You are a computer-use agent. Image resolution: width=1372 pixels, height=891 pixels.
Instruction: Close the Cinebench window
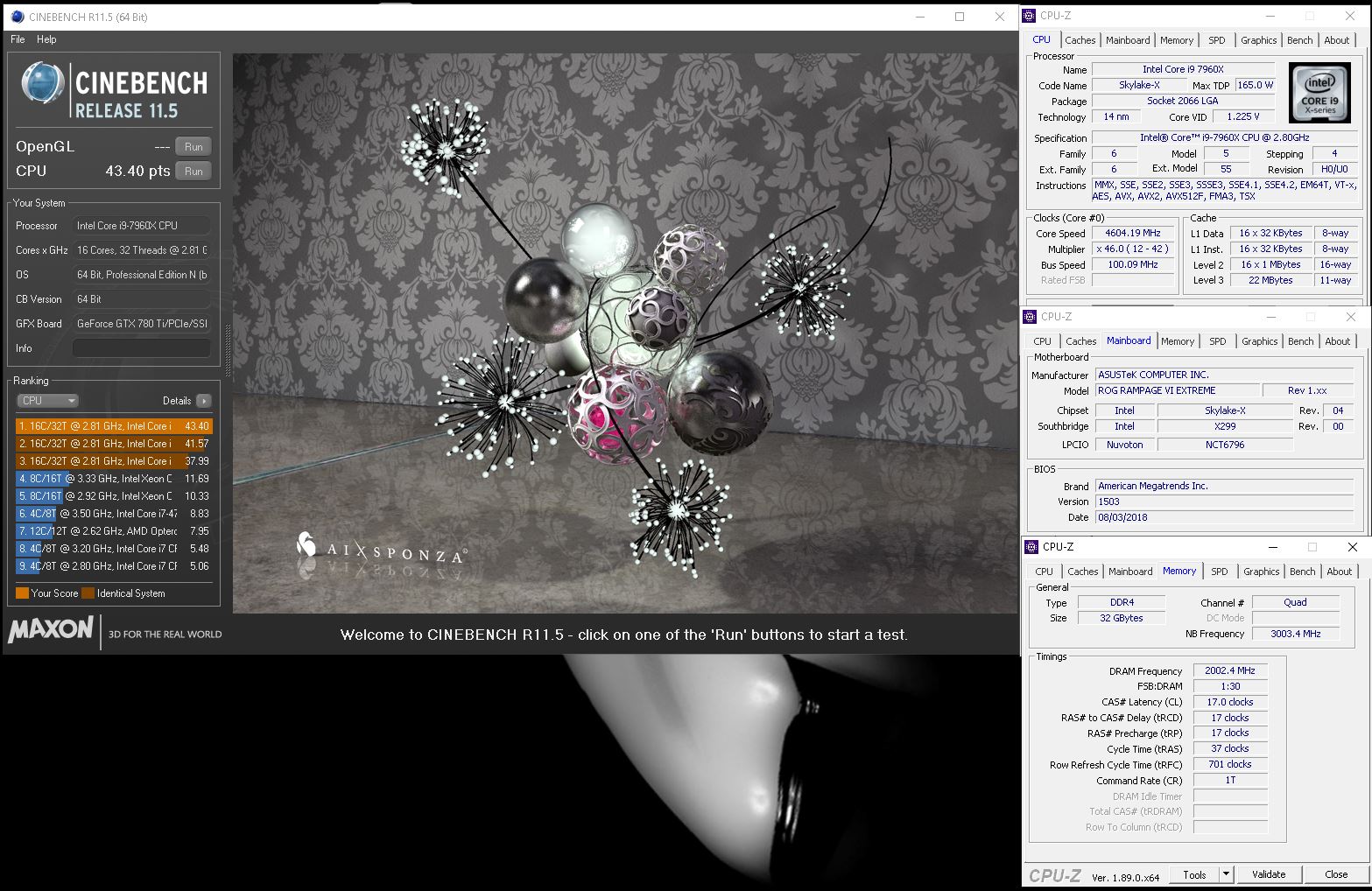[x=1000, y=17]
